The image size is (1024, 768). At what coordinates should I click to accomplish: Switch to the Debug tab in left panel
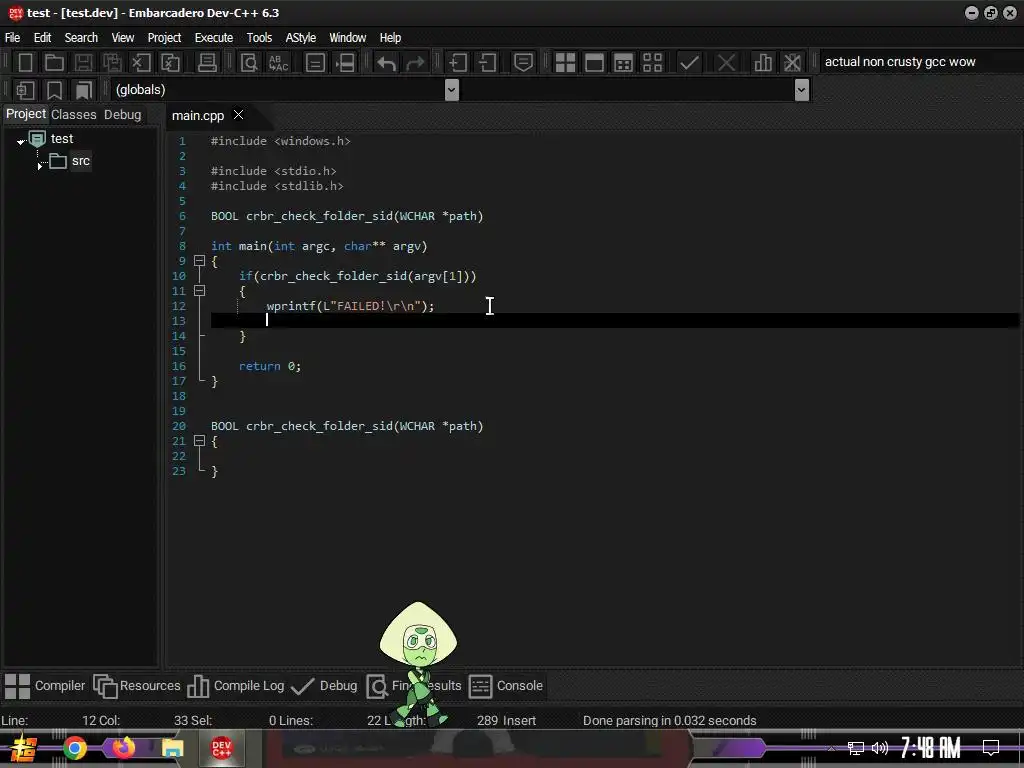pos(123,115)
